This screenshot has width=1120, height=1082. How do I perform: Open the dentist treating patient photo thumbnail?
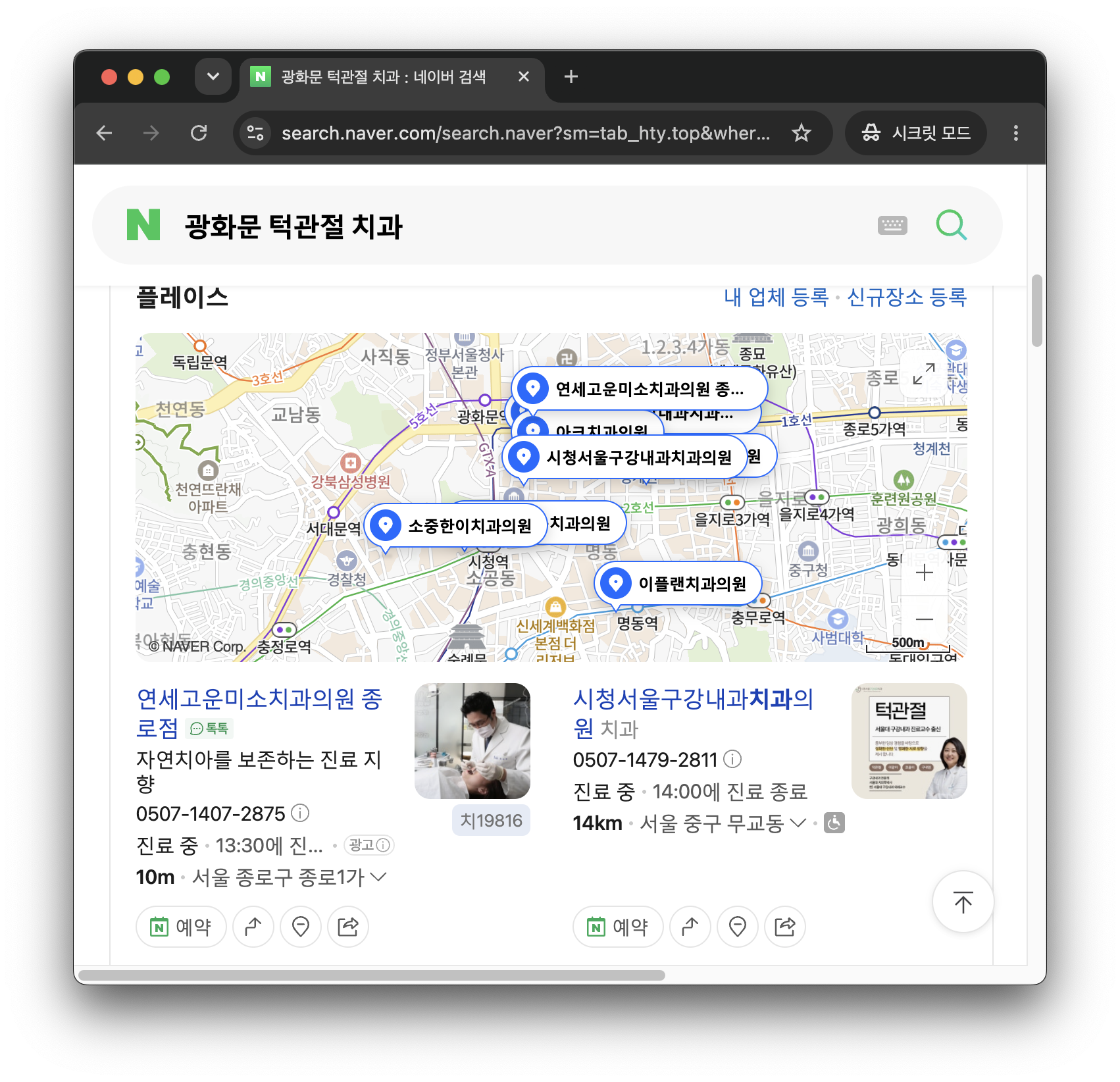click(472, 741)
